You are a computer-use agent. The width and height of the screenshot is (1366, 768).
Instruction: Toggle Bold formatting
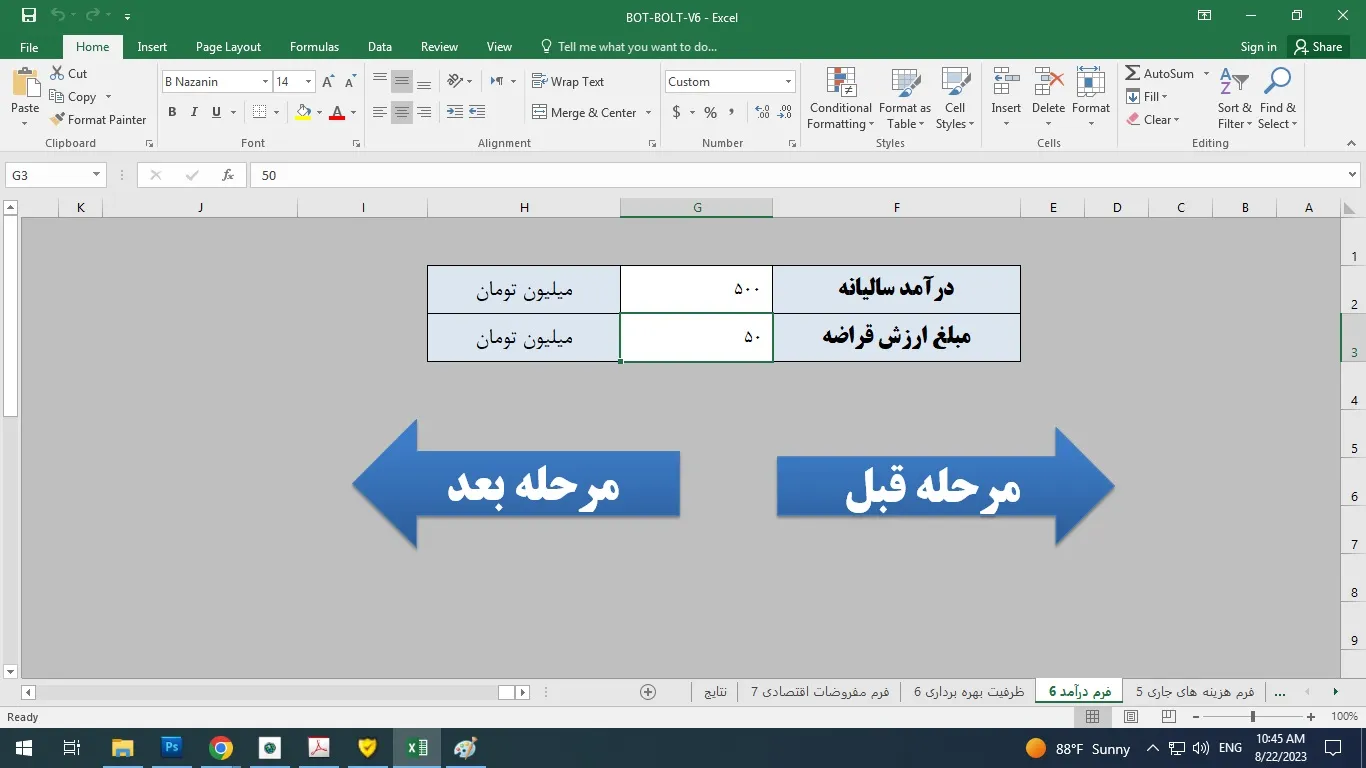click(x=172, y=113)
